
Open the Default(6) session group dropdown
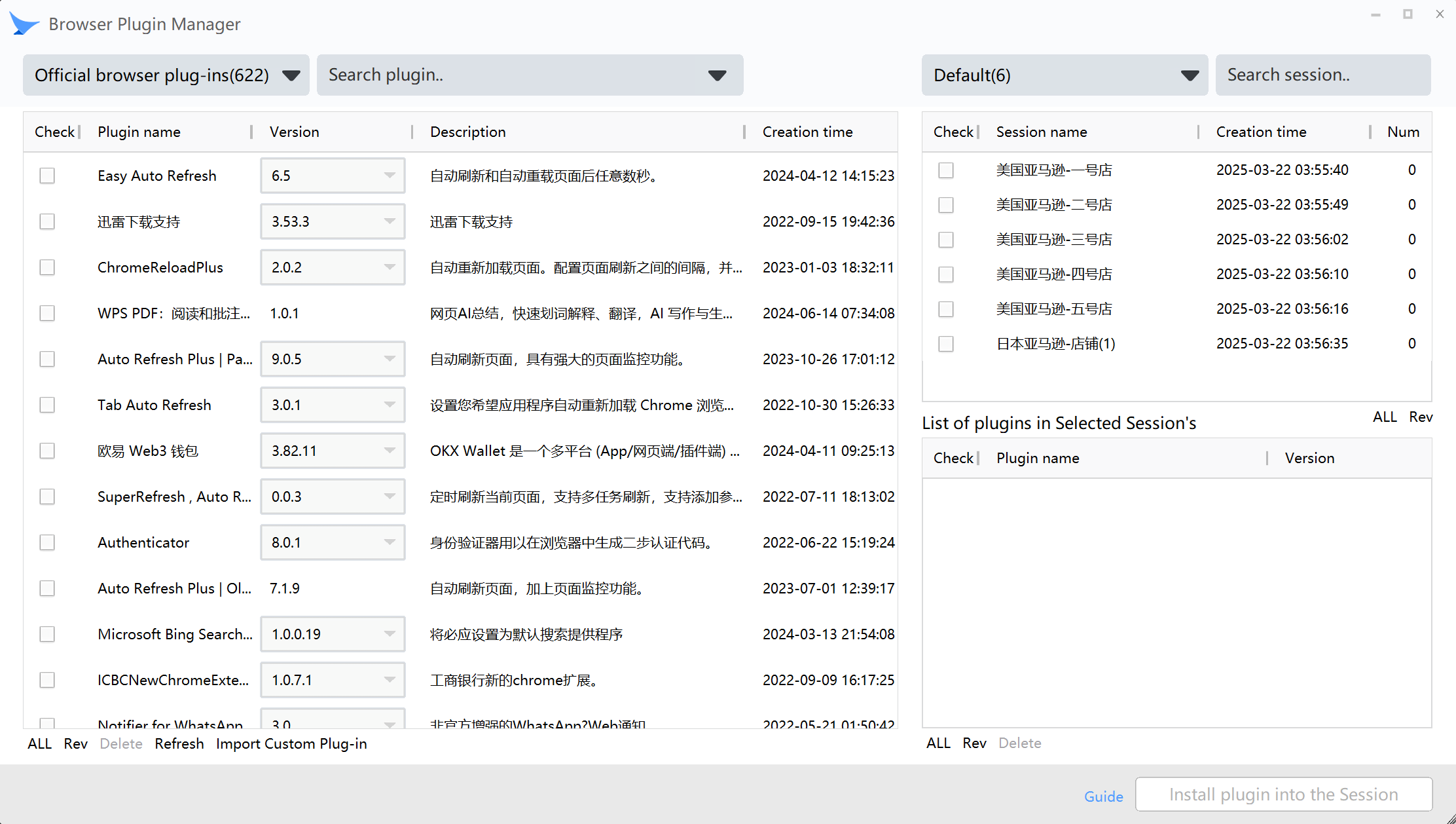[1065, 75]
